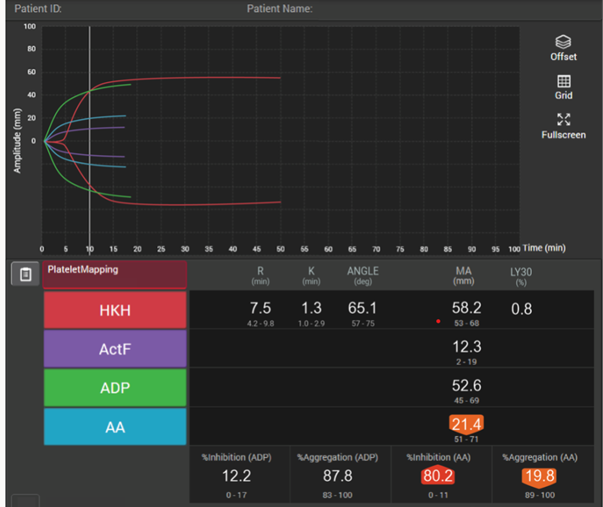Click the MA (mm) column header
The width and height of the screenshot is (603, 507).
click(x=463, y=275)
